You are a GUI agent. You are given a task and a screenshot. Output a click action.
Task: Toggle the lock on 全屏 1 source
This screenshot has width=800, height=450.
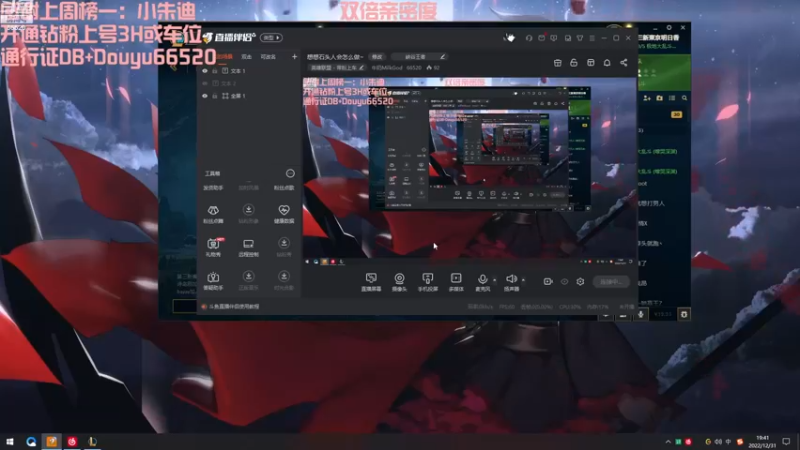click(215, 96)
